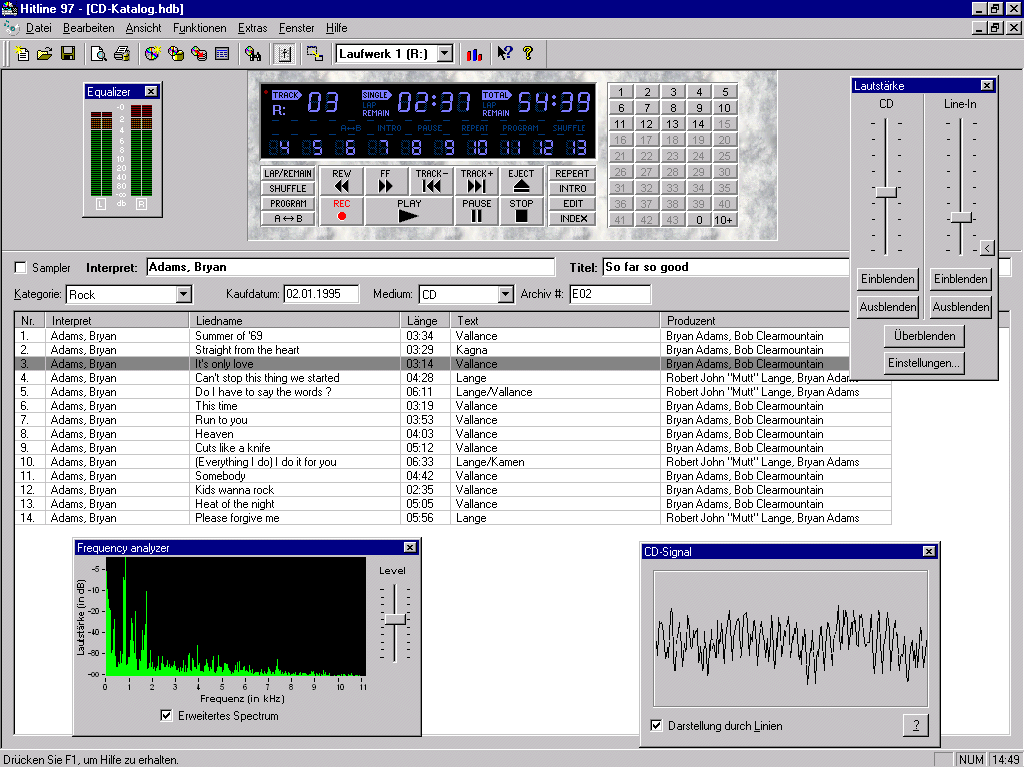Check the Sampler checkbox
1024x768 pixels.
point(21,268)
